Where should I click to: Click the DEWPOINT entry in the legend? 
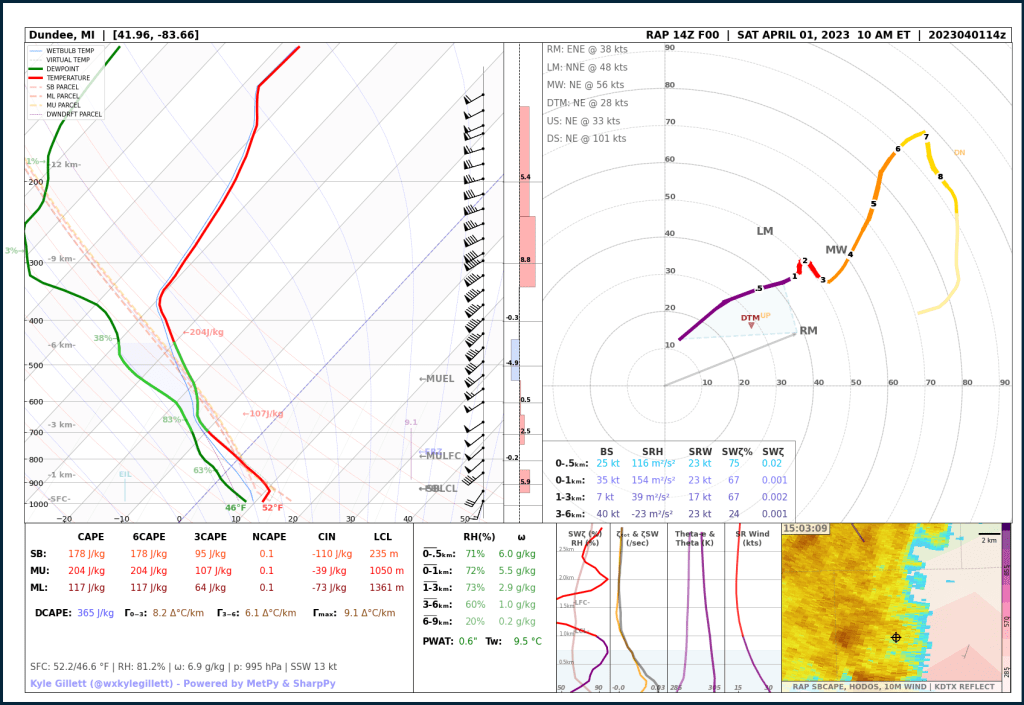pyautogui.click(x=63, y=69)
